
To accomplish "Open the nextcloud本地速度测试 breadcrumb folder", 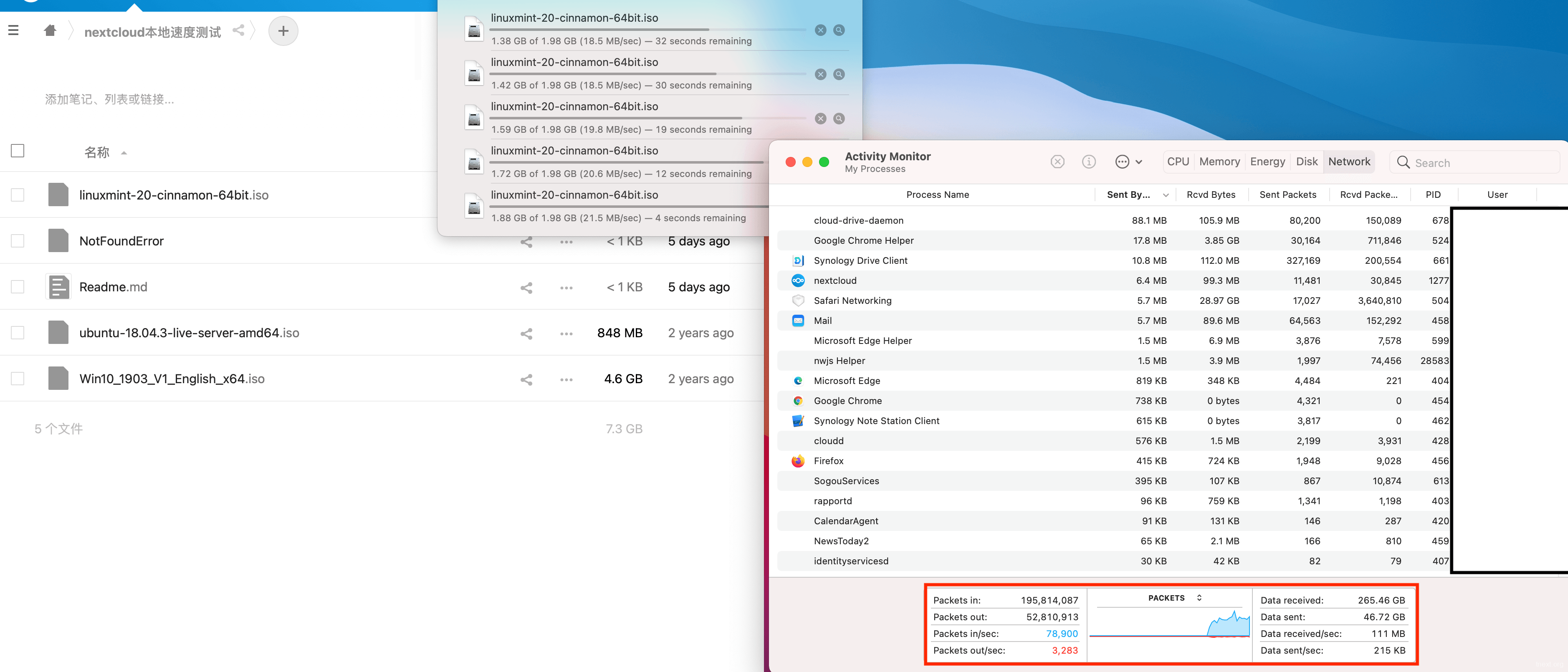I will click(x=152, y=32).
